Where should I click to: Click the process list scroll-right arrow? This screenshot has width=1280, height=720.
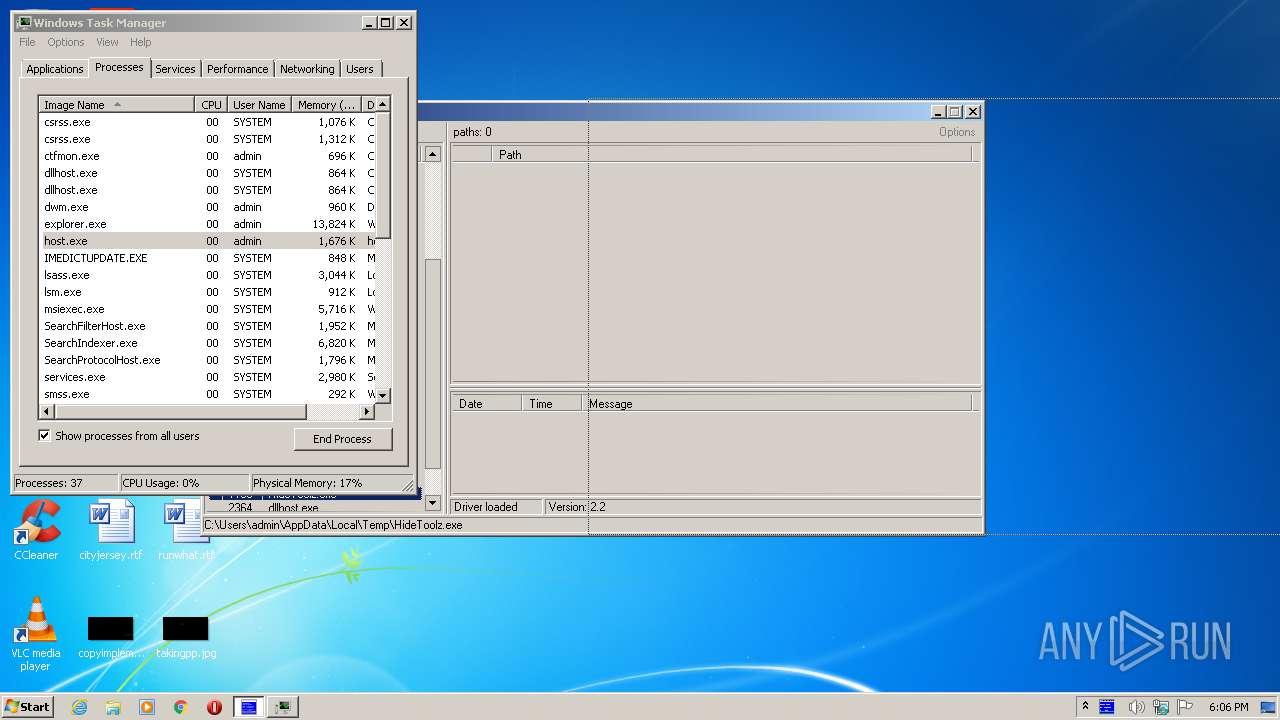pyautogui.click(x=367, y=411)
